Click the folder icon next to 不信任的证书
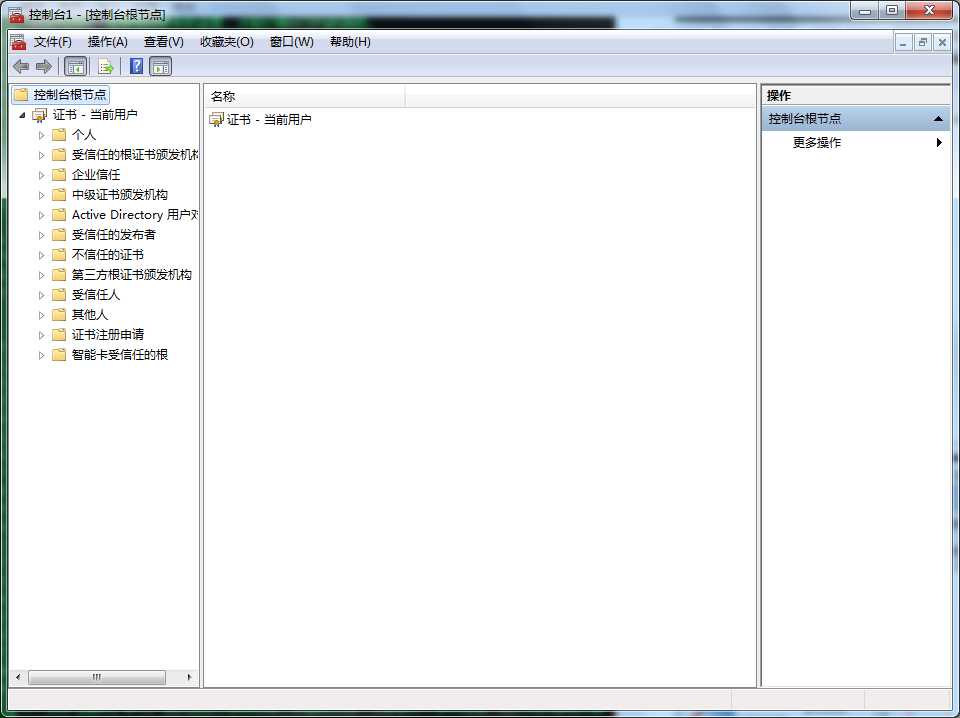The height and width of the screenshot is (718, 960). click(59, 255)
